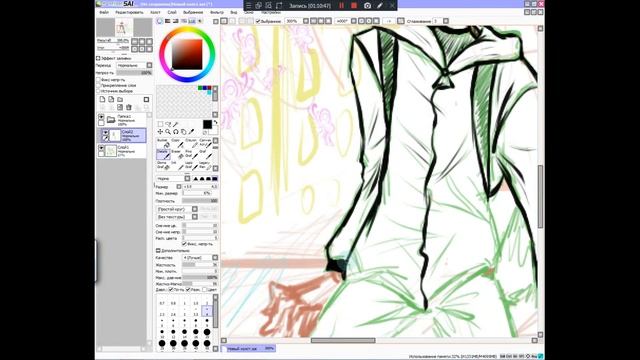Toggle Фикс непр-ть checkbox in layer panel
This screenshot has width=640, height=360.
[98, 80]
